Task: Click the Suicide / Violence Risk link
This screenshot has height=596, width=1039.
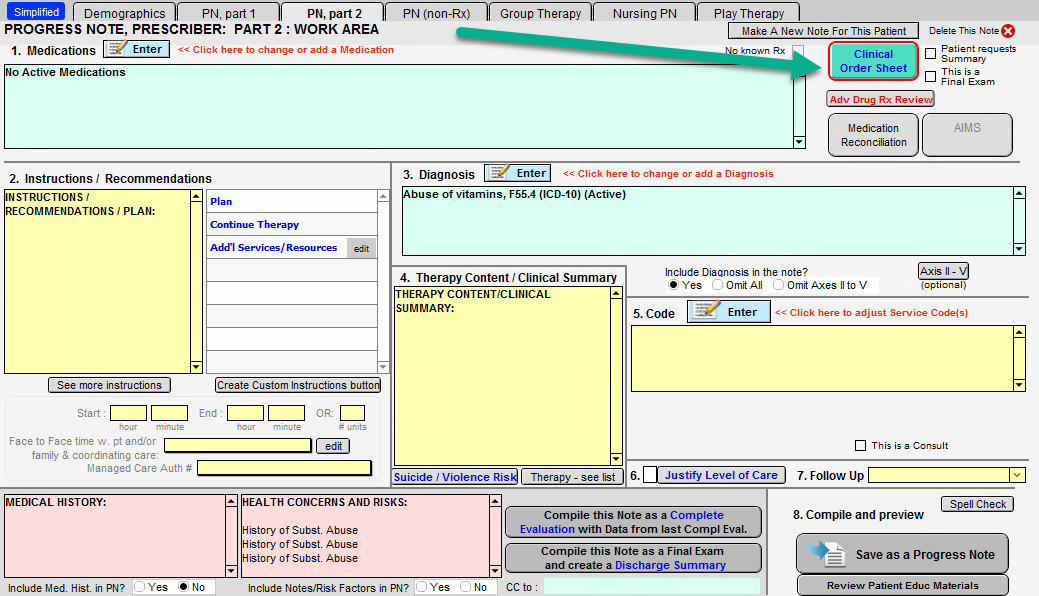Action: (455, 477)
